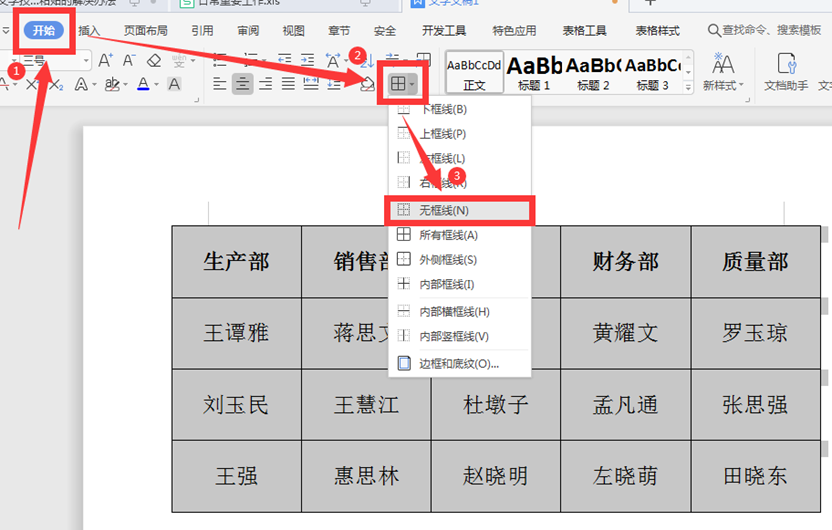Image resolution: width=832 pixels, height=530 pixels.
Task: Click the numbered list icon
Action: pos(249,60)
